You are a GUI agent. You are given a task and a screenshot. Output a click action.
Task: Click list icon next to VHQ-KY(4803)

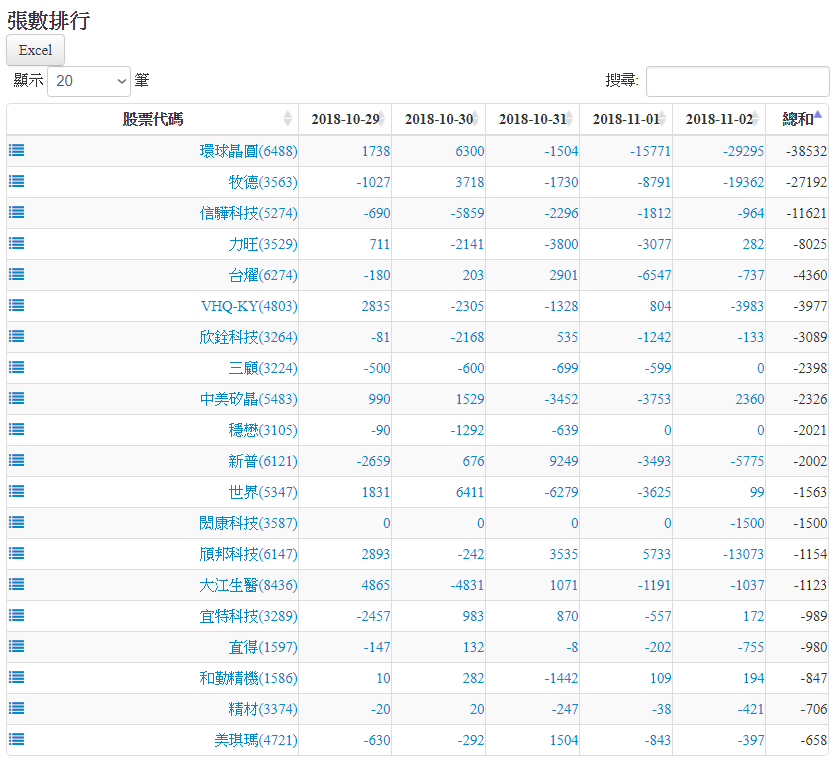pyautogui.click(x=17, y=305)
